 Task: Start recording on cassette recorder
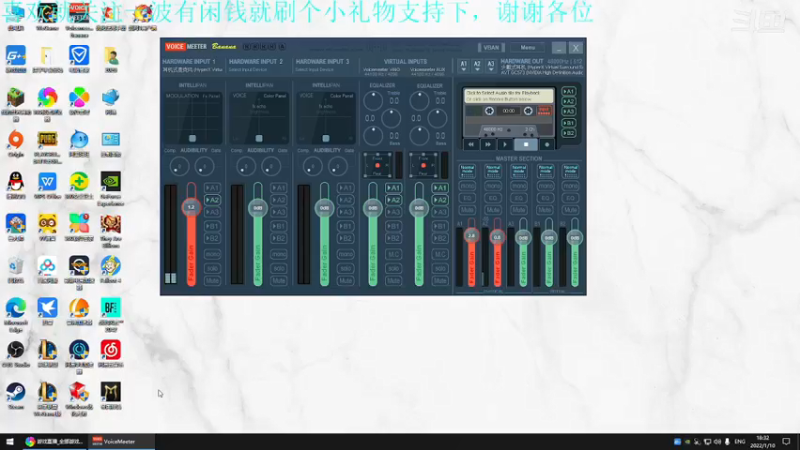tap(547, 145)
